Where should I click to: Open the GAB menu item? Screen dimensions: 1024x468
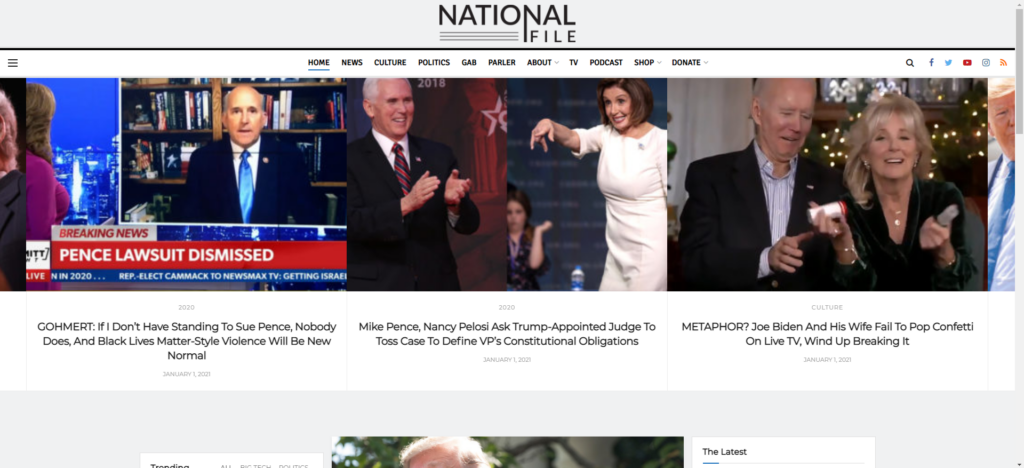[x=469, y=63]
